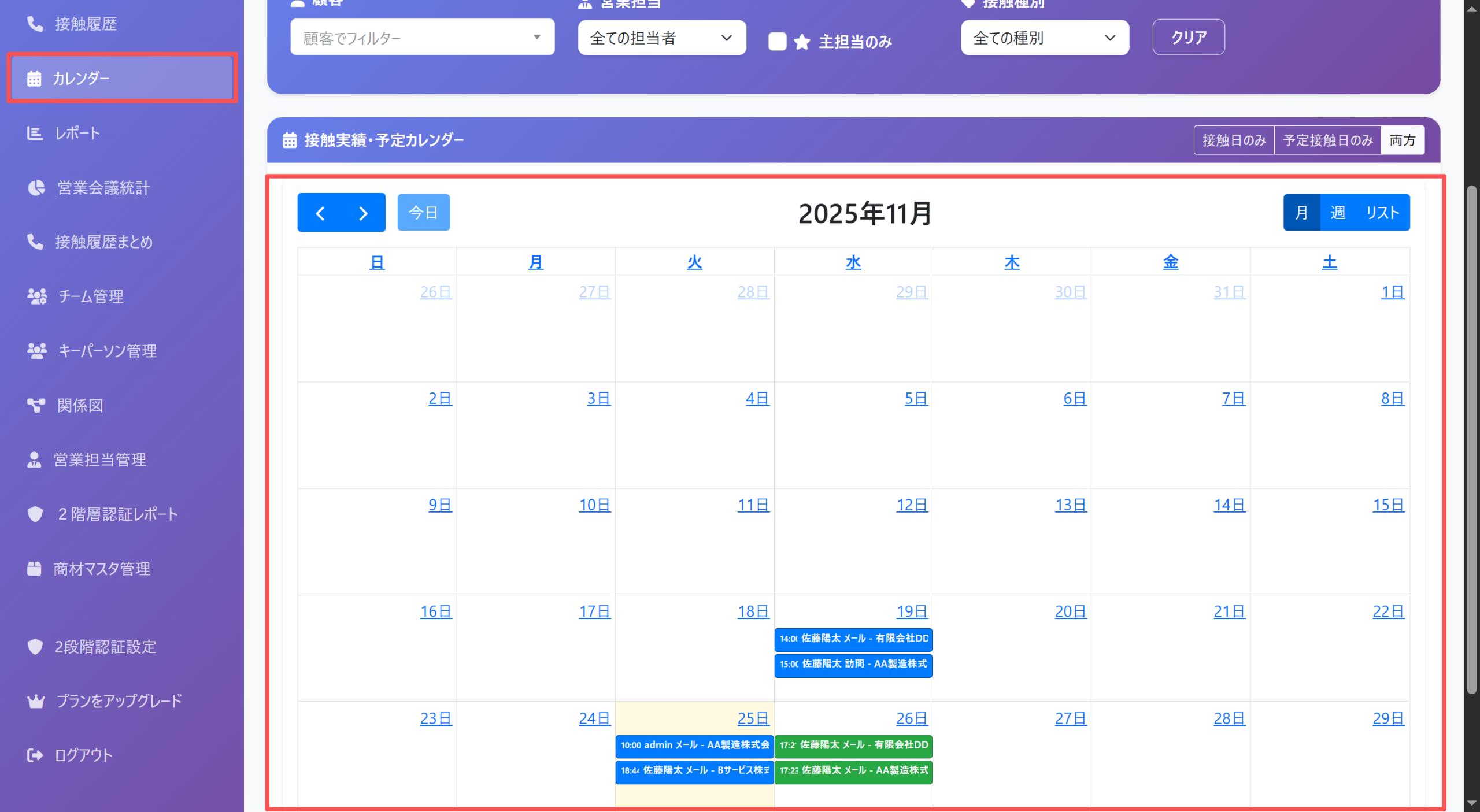Open the 19日 date link
This screenshot has width=1480, height=812.
pyautogui.click(x=912, y=611)
